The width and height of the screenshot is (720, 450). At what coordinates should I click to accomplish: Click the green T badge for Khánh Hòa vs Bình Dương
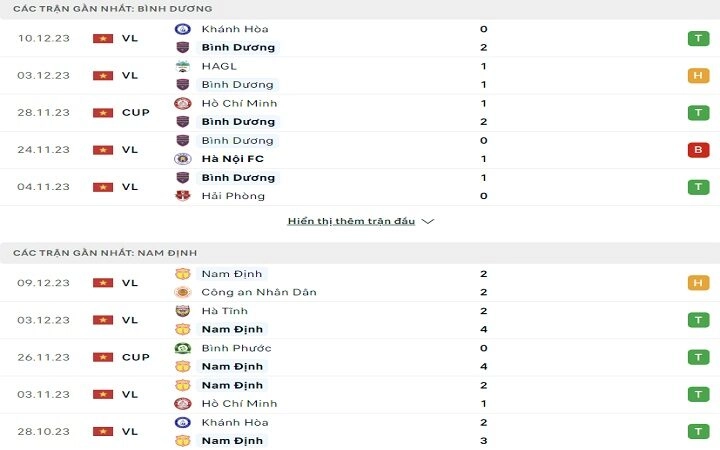698,38
